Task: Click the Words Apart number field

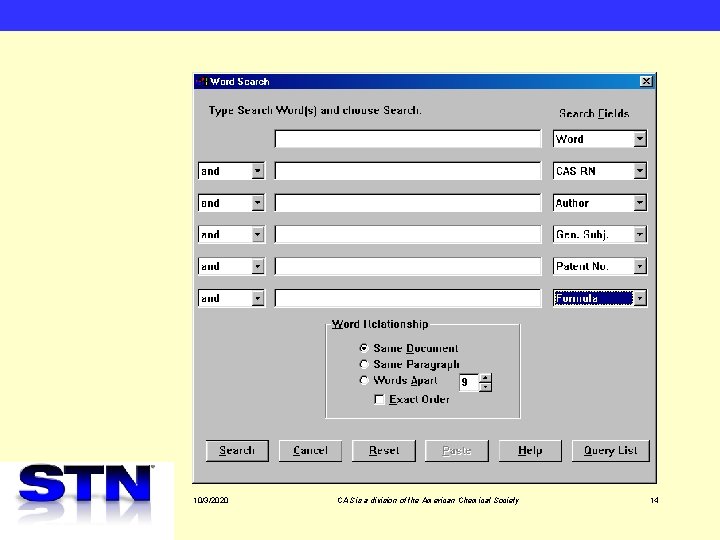Action: [x=469, y=382]
